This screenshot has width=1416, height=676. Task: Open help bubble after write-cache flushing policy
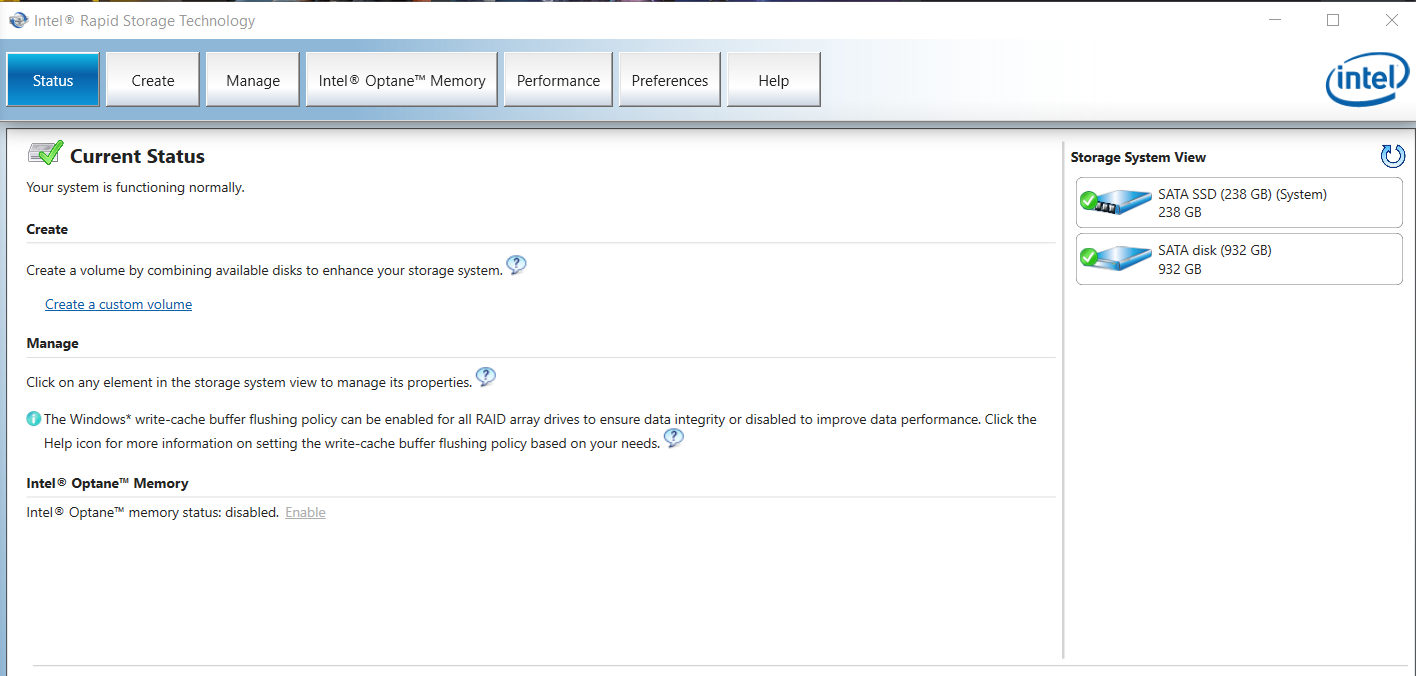[x=674, y=438]
